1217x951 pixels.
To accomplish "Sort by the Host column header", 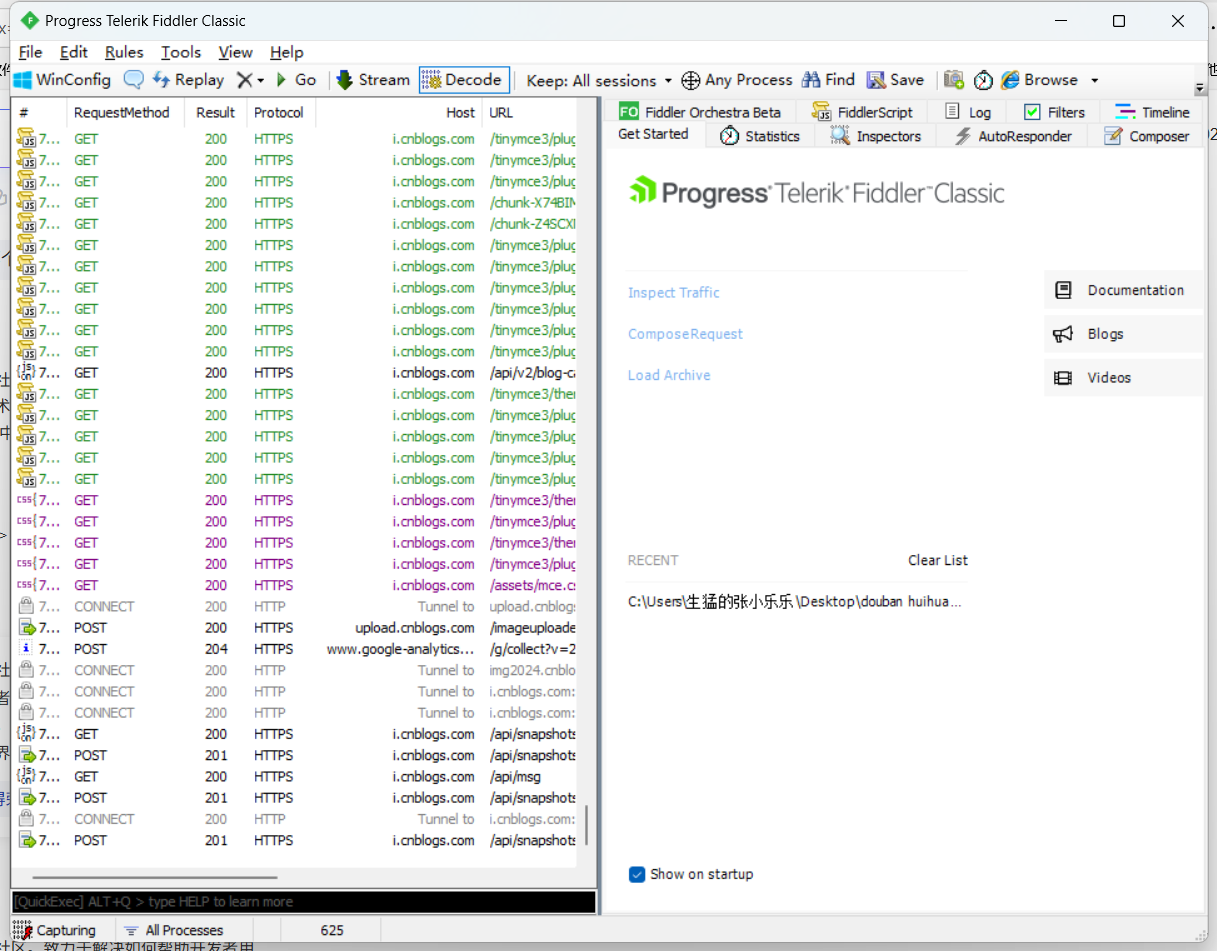I will [399, 112].
